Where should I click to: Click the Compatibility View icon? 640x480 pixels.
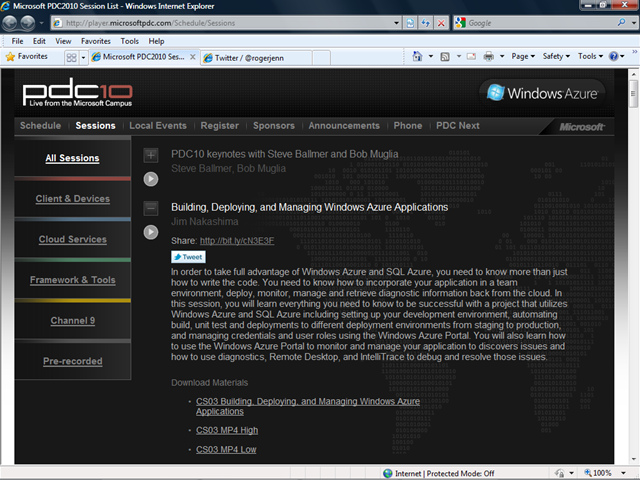point(410,23)
